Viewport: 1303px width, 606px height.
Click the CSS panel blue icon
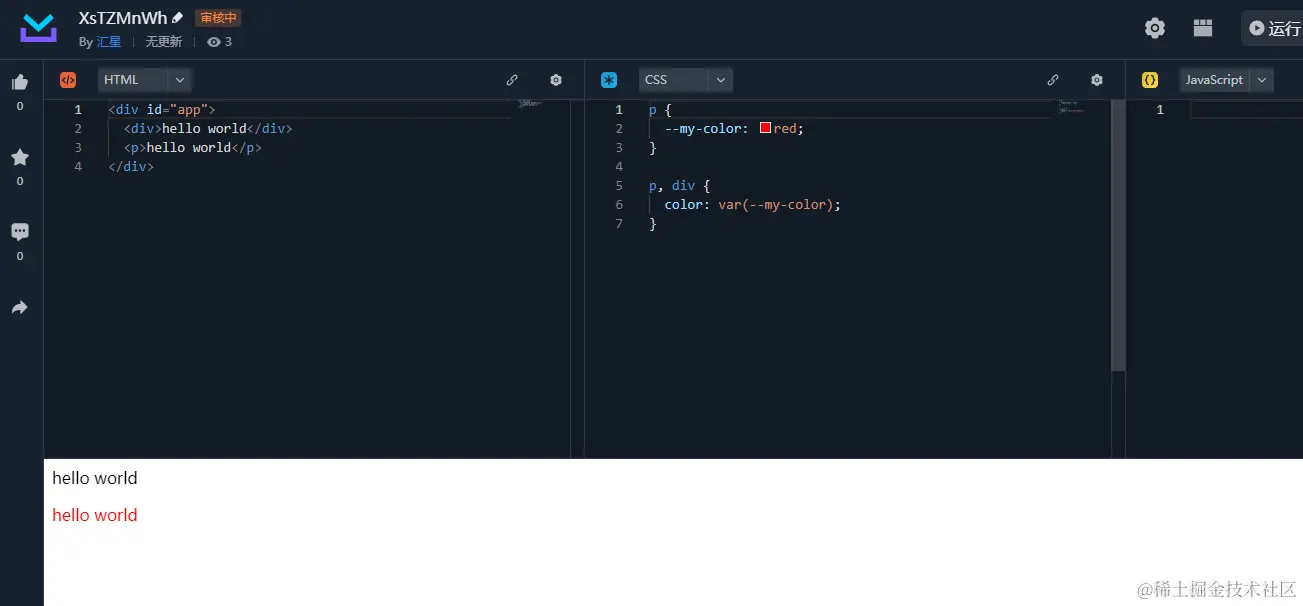click(609, 80)
